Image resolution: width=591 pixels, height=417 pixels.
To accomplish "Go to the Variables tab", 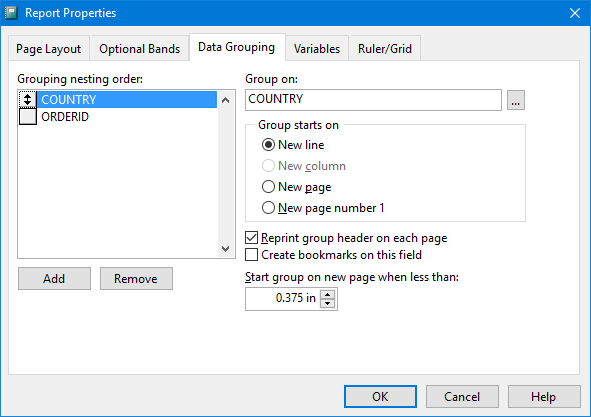I will tap(317, 48).
